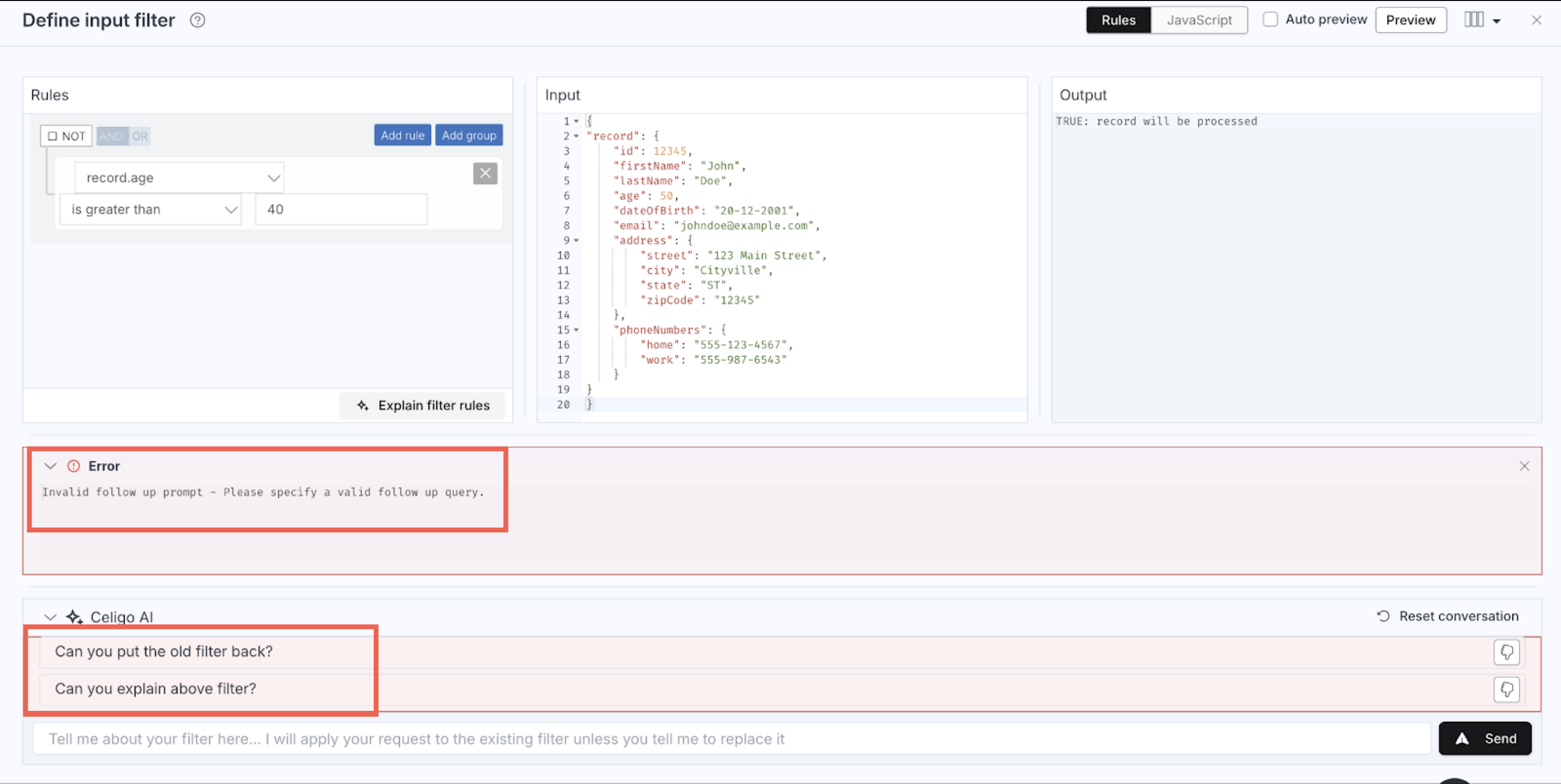Fold the "address" object at line 9

click(x=576, y=240)
